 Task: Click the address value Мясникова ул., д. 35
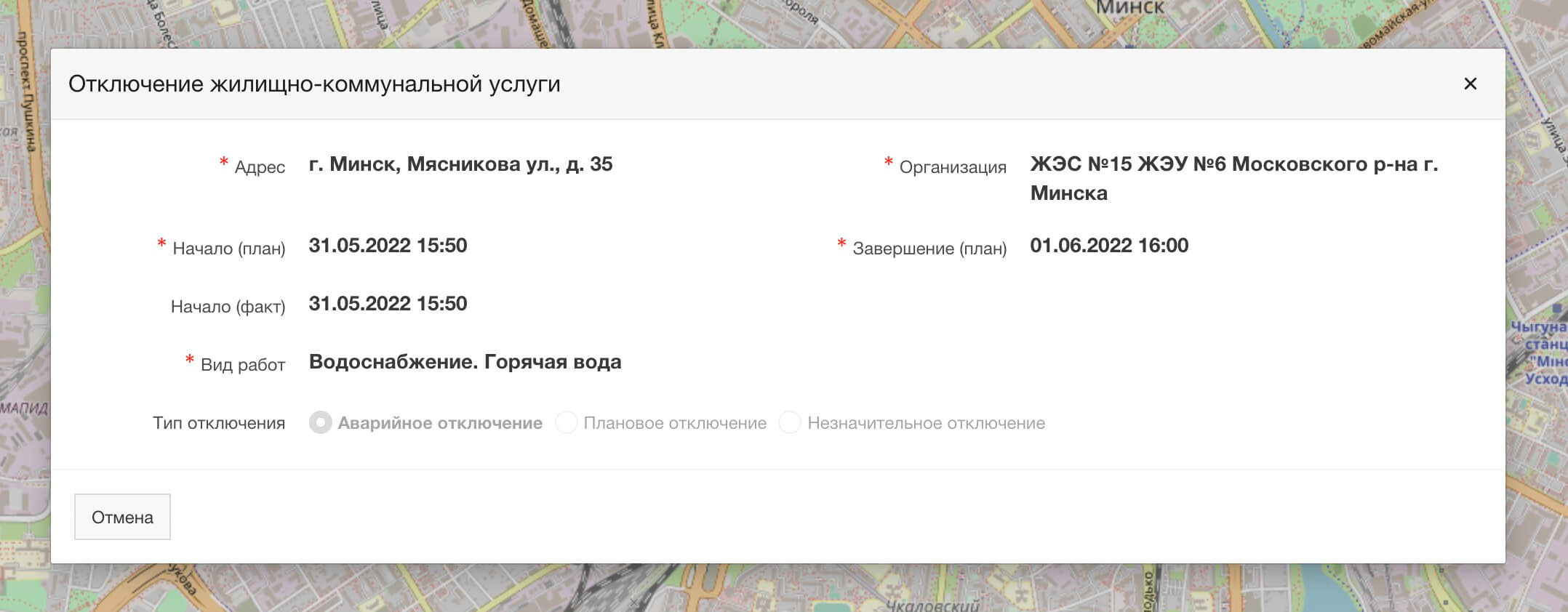click(x=460, y=164)
